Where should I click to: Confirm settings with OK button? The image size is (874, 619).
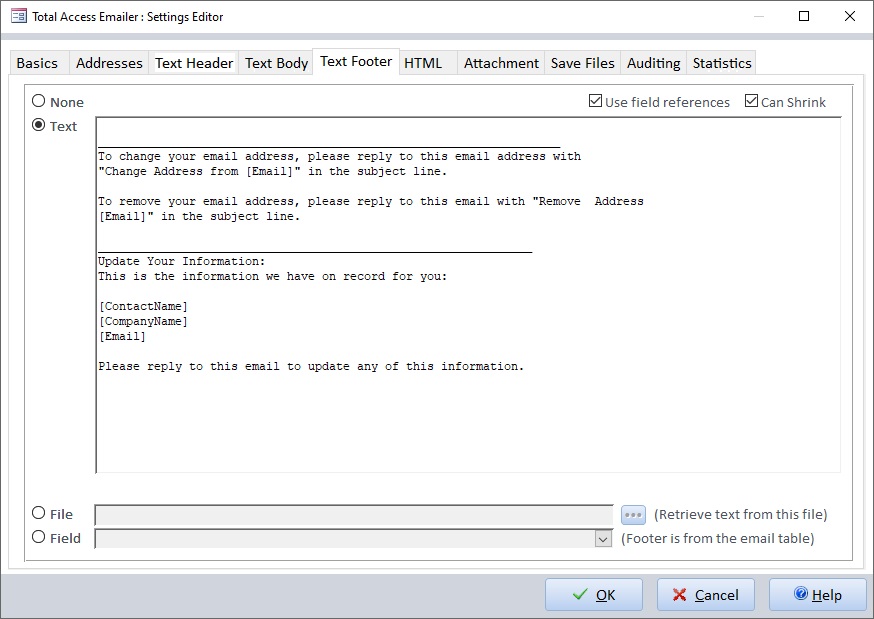[x=594, y=595]
